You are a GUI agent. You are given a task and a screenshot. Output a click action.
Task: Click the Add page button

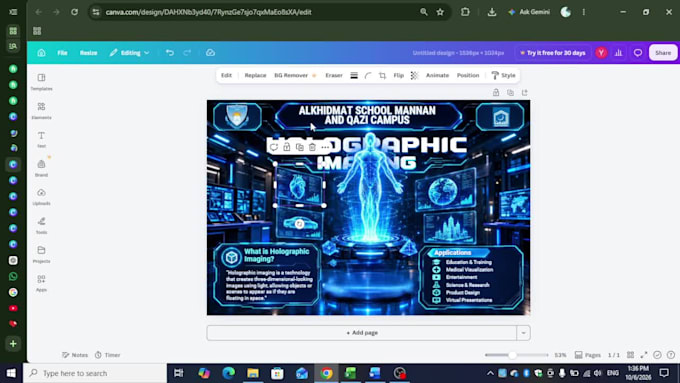point(362,333)
